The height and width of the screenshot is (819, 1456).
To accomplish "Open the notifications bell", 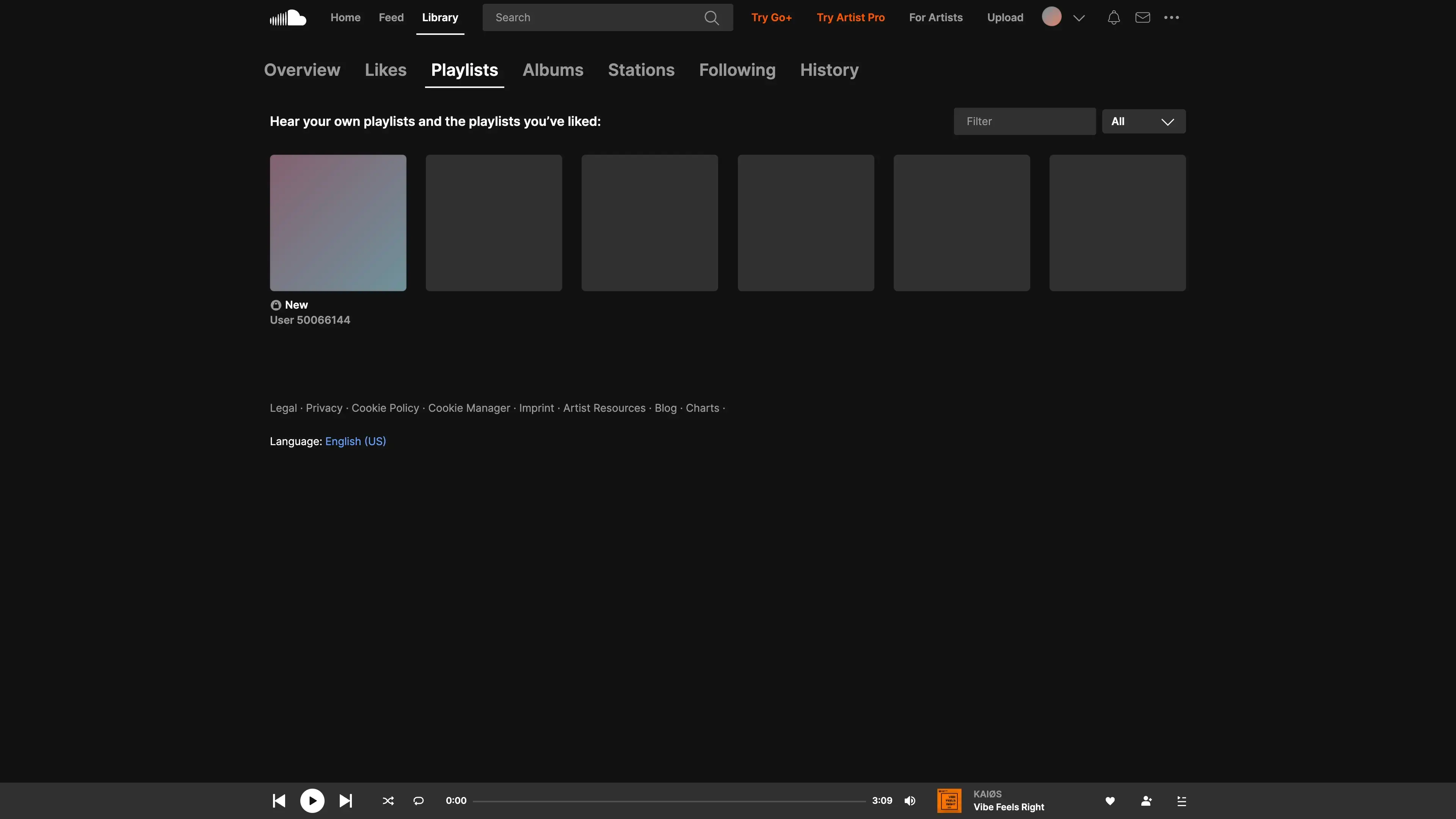I will (1114, 17).
